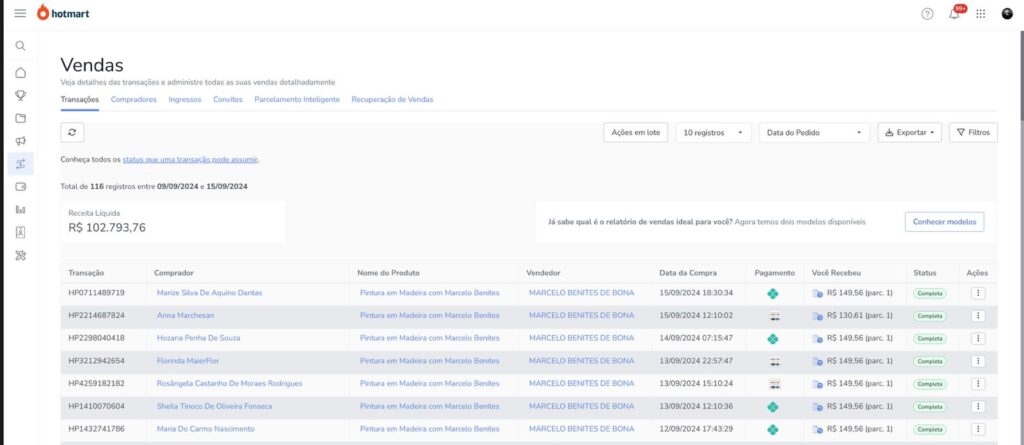Image resolution: width=1024 pixels, height=445 pixels.
Task: Open the trophy icon in sidebar
Action: tap(20, 95)
